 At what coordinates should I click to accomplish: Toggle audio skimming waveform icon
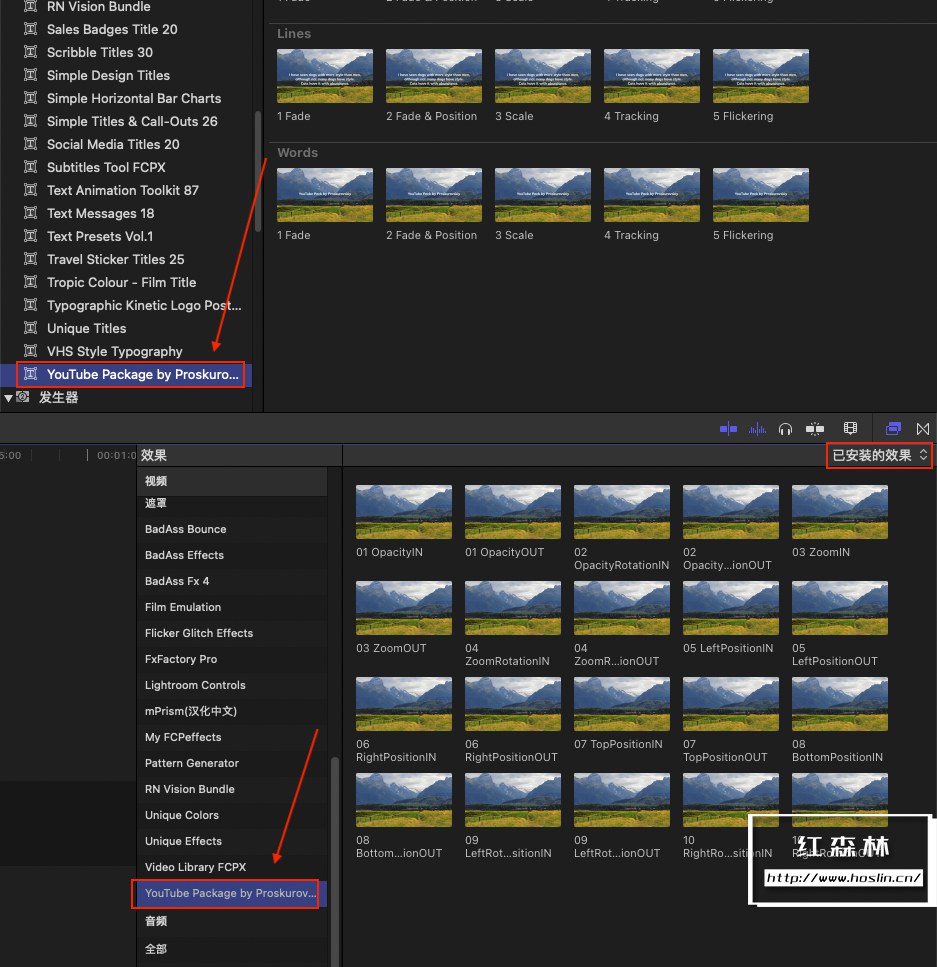pos(757,429)
